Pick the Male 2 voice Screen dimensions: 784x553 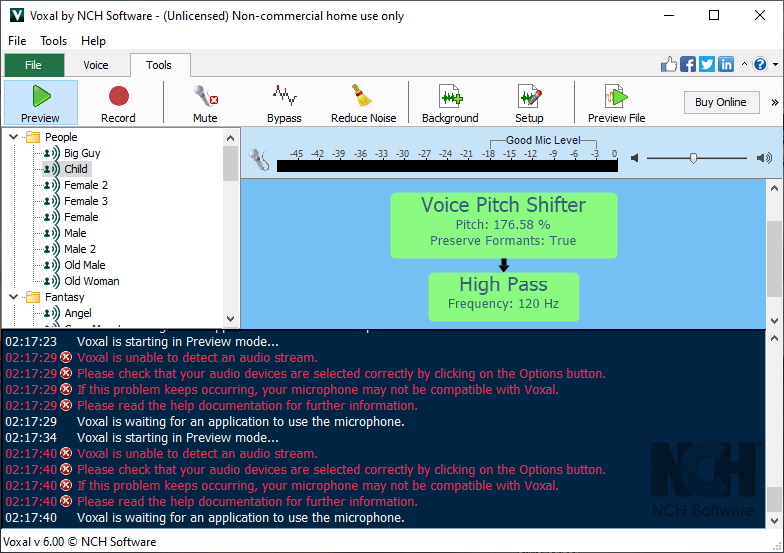(x=80, y=249)
